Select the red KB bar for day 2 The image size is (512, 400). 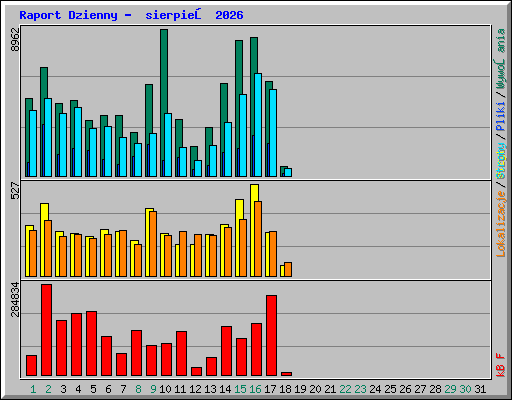point(46,330)
